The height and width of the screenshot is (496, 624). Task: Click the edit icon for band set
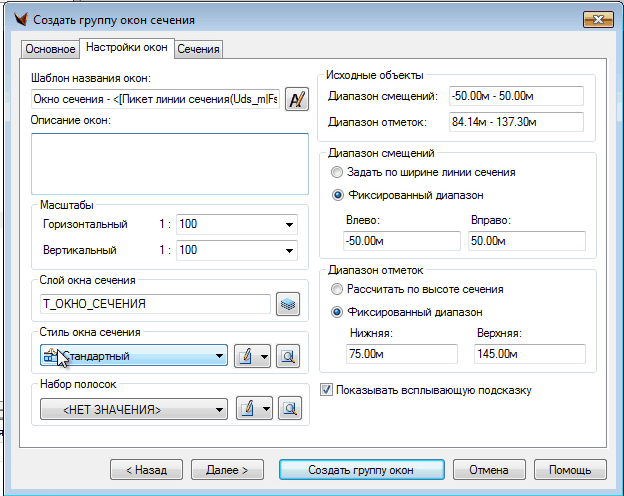245,408
